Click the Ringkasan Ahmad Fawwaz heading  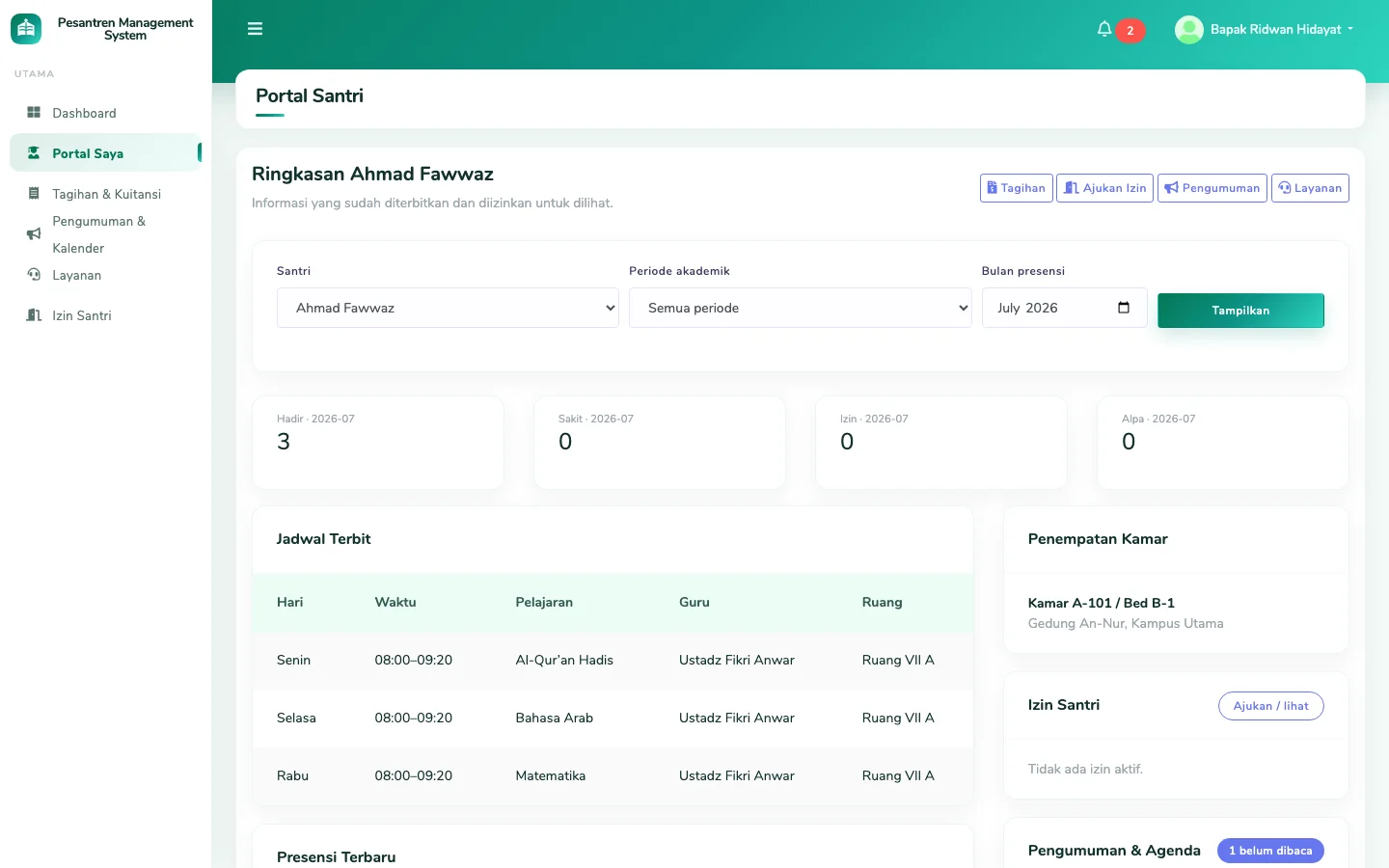[x=372, y=174]
